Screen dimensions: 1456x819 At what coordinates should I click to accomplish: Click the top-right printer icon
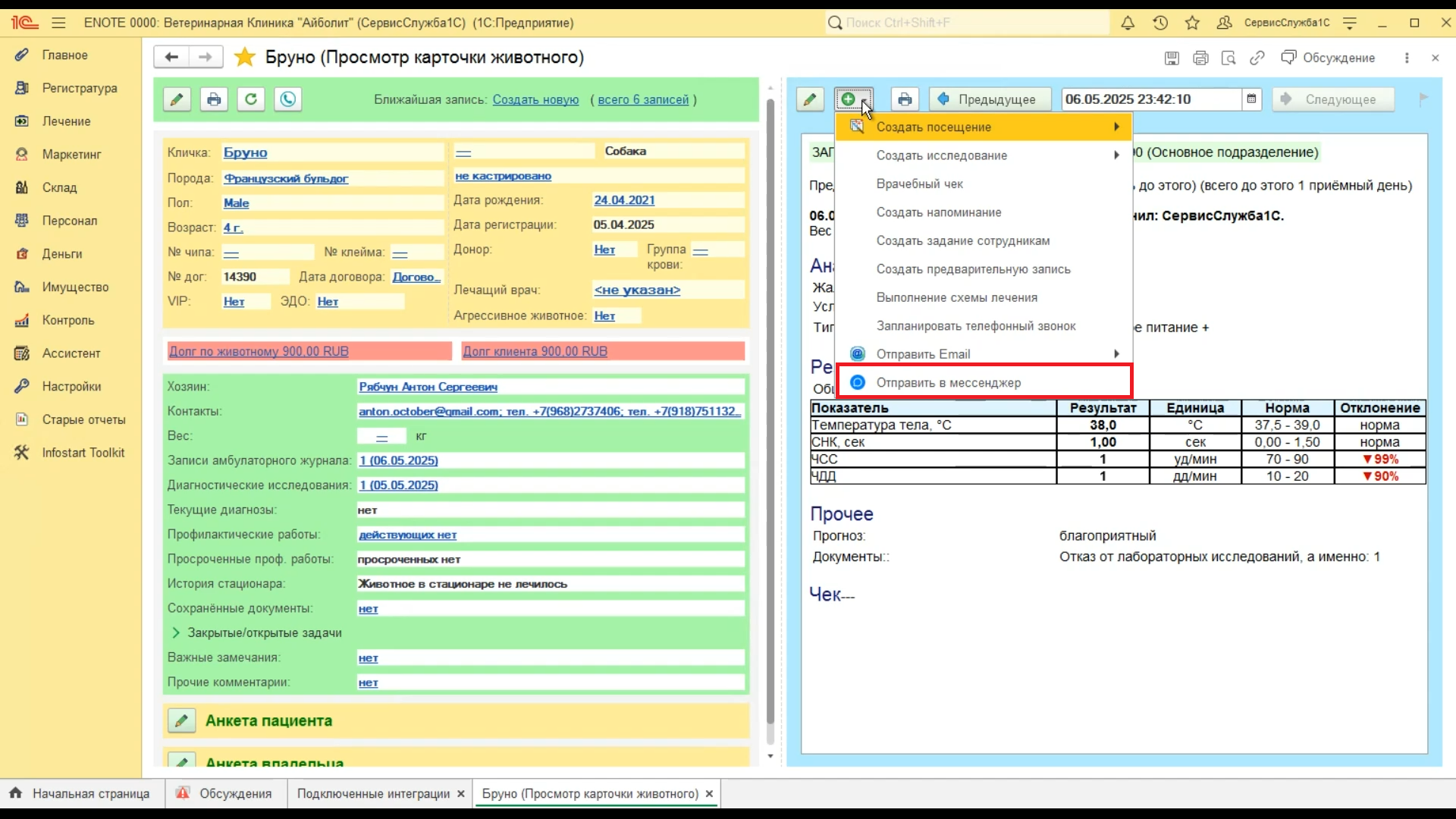tap(1200, 58)
